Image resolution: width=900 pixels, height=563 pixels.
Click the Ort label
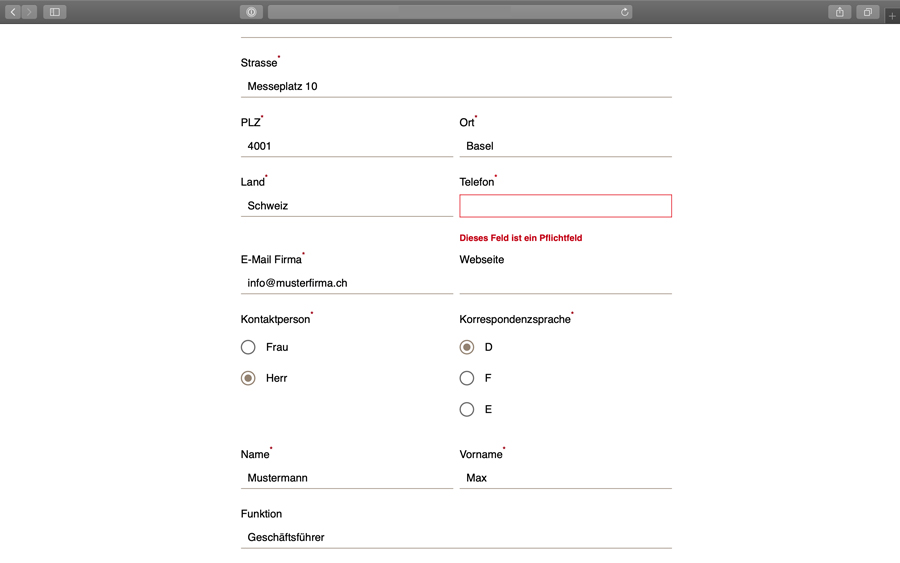tap(467, 123)
